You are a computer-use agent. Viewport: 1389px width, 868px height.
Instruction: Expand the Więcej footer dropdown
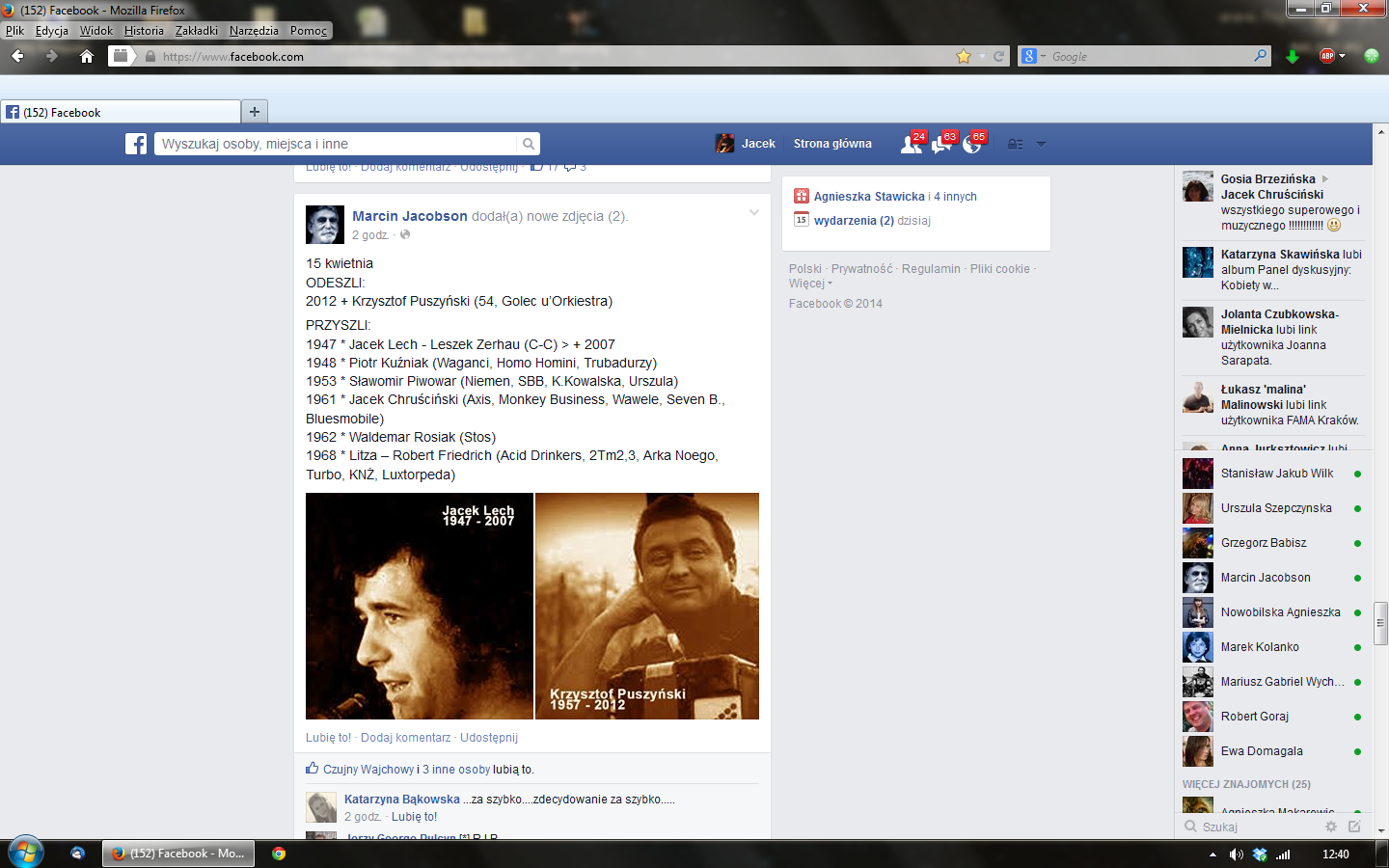810,284
